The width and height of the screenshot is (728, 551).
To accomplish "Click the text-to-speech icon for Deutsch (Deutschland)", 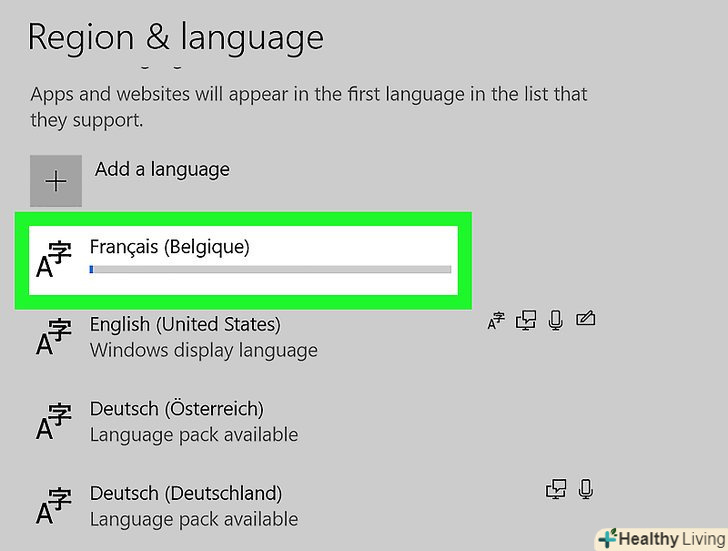I will (555, 490).
